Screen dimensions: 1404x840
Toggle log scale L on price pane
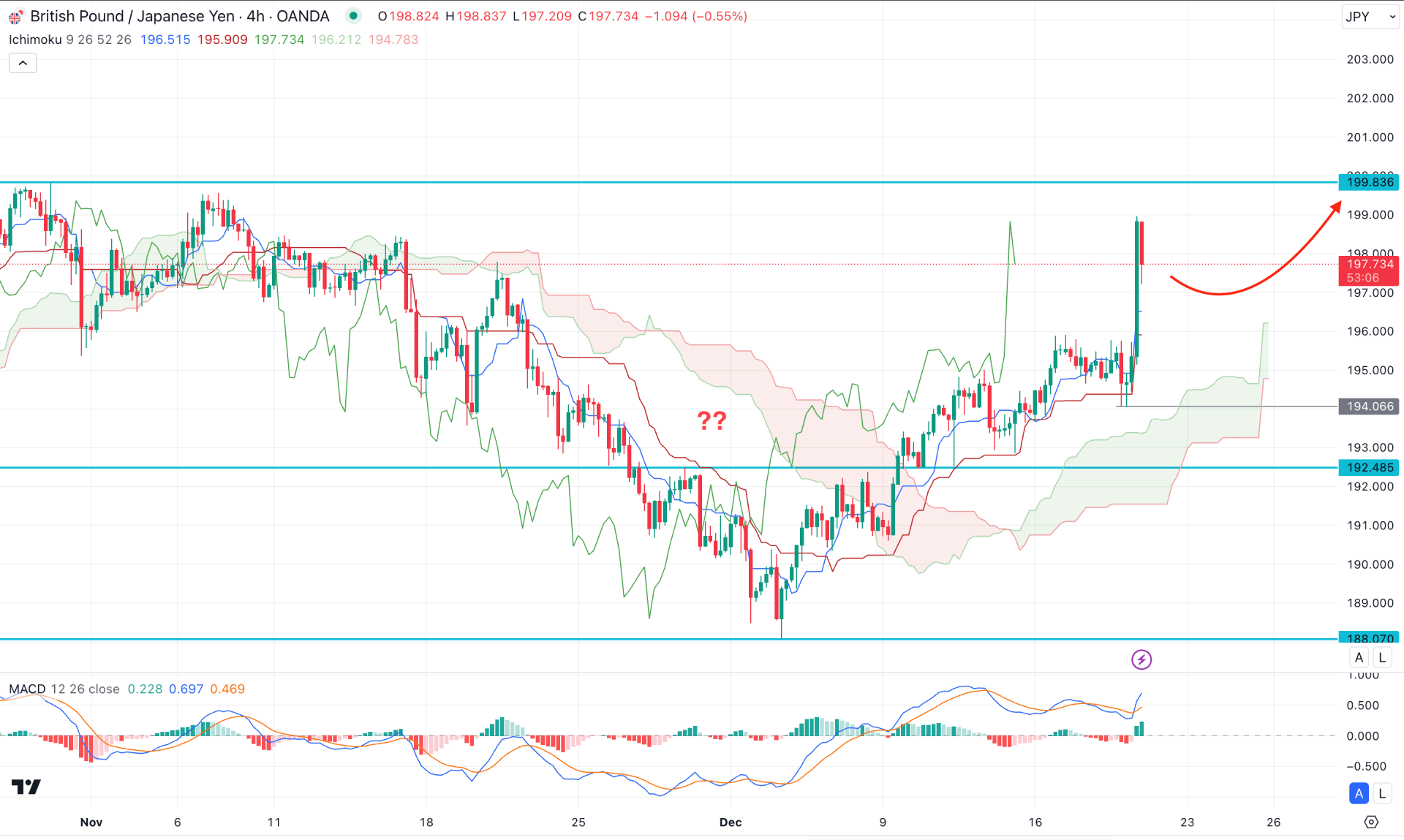pyautogui.click(x=1382, y=657)
